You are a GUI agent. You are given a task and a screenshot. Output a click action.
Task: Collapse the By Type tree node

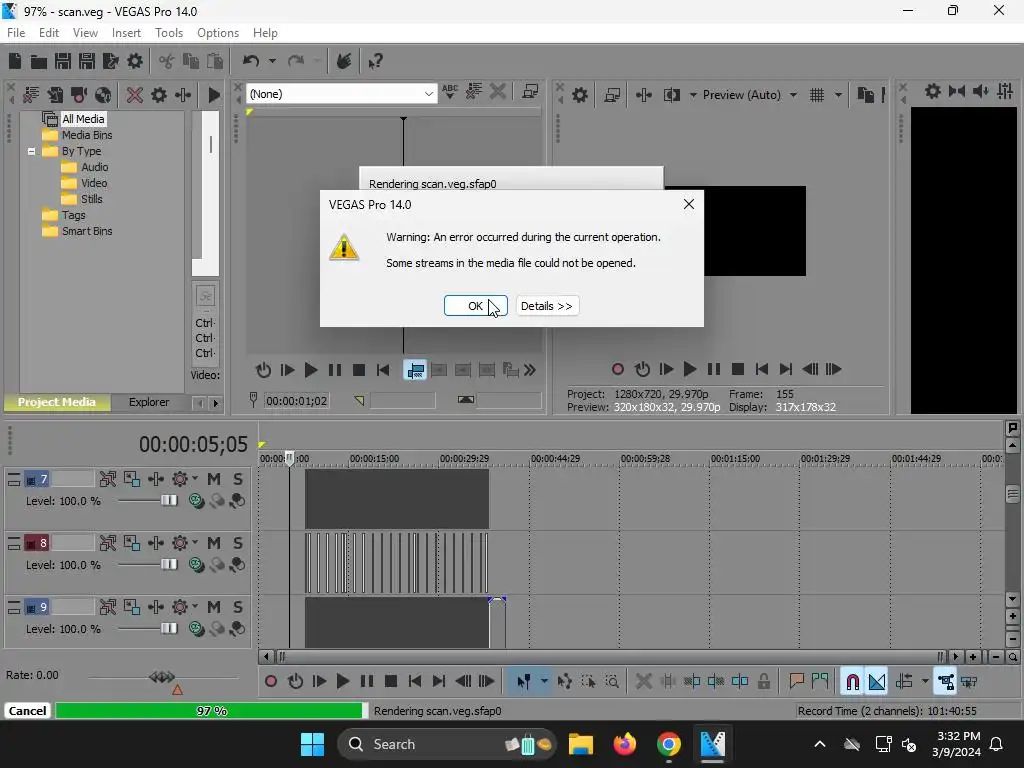click(31, 151)
